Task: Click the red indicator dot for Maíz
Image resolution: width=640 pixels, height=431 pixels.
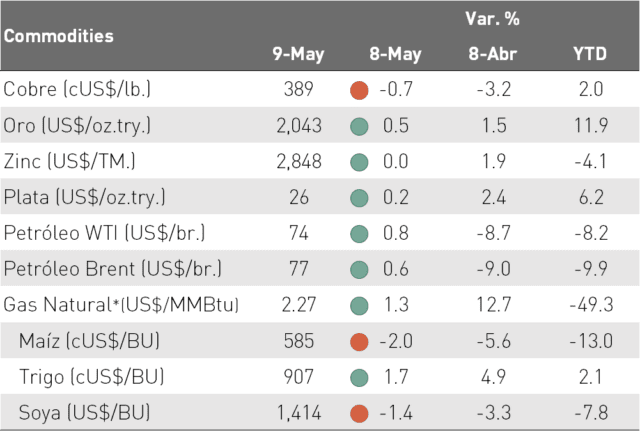Action: 359,342
